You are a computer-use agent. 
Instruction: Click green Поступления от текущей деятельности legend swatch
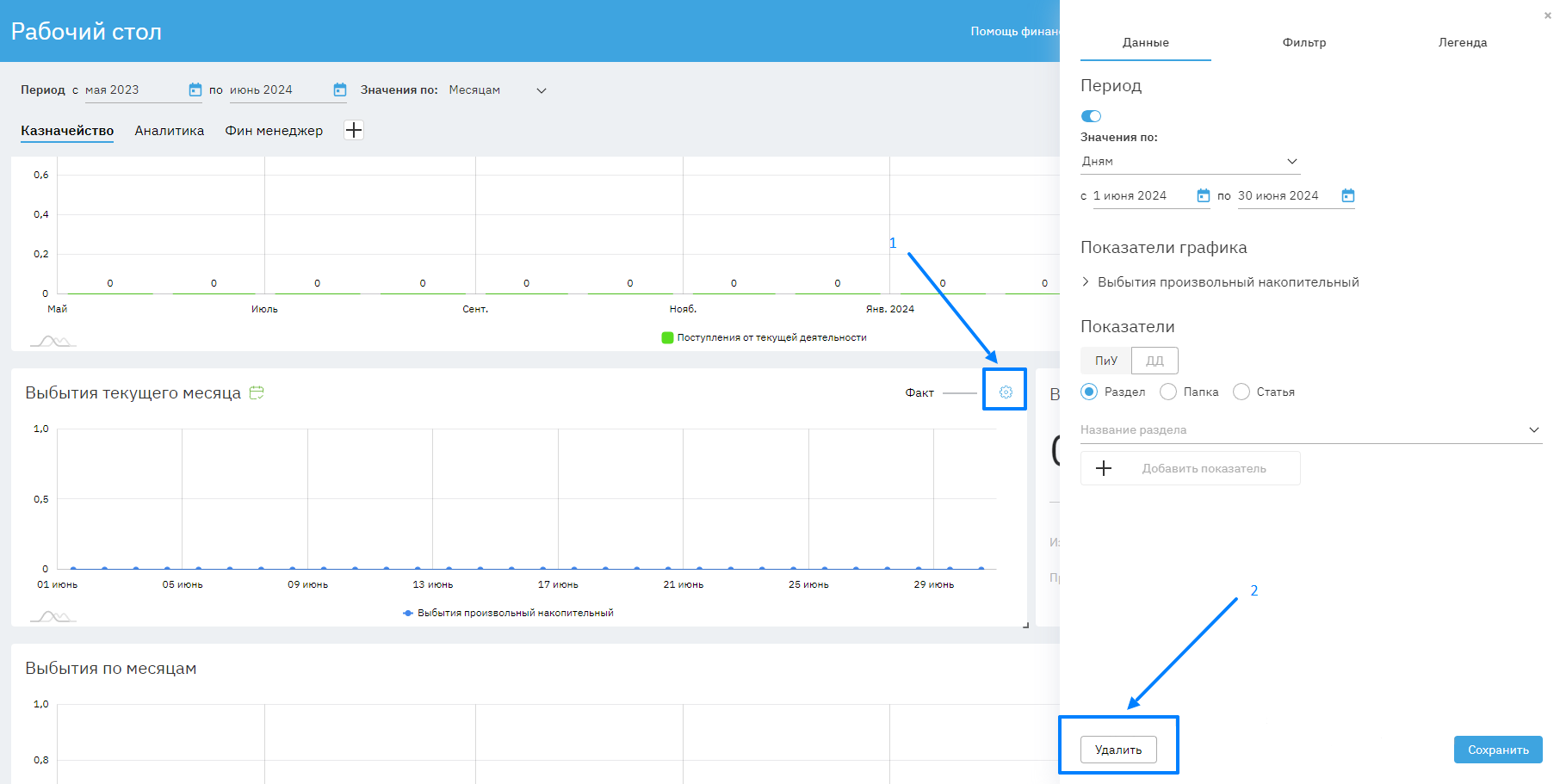[667, 337]
